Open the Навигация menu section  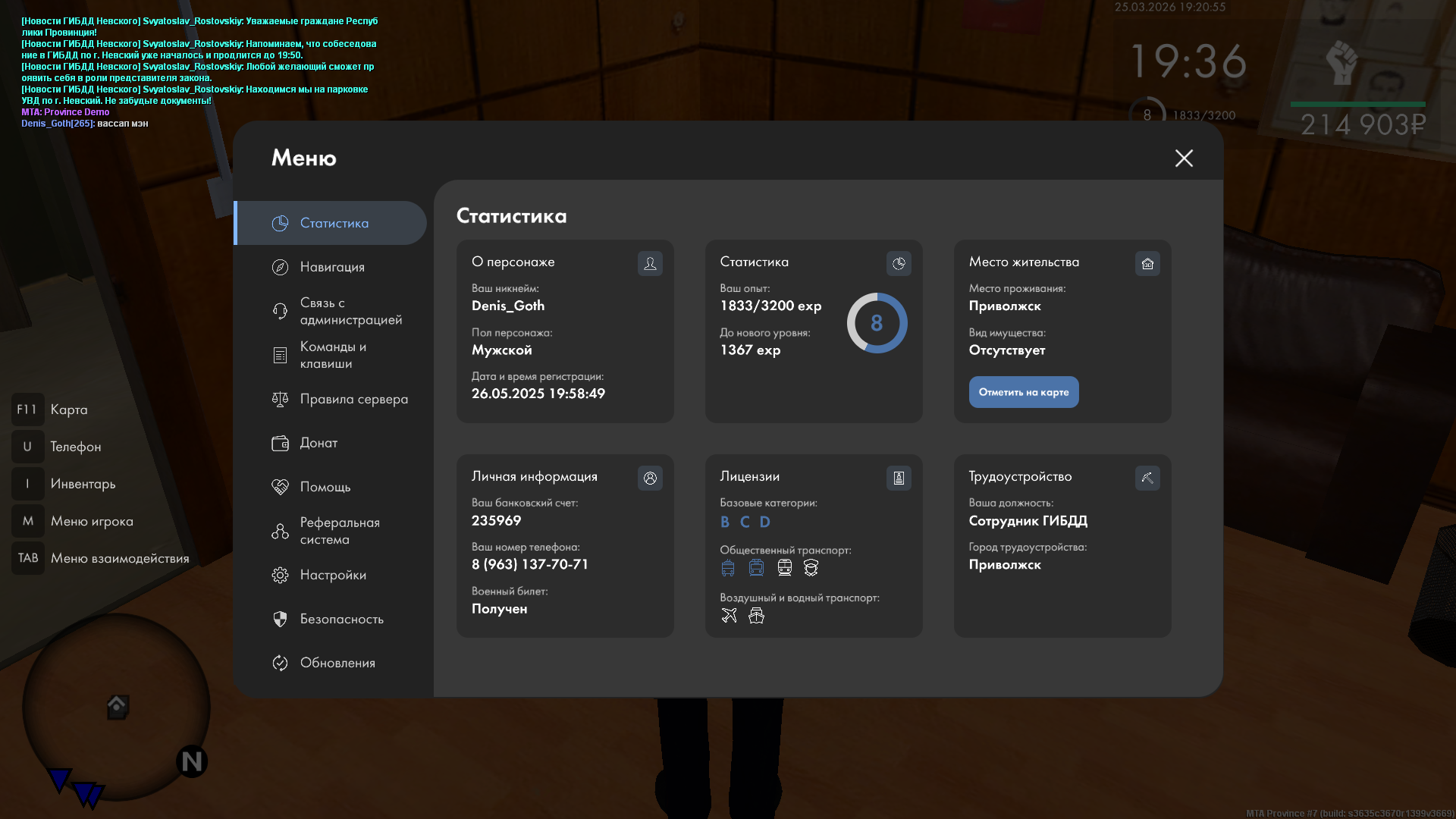[332, 267]
